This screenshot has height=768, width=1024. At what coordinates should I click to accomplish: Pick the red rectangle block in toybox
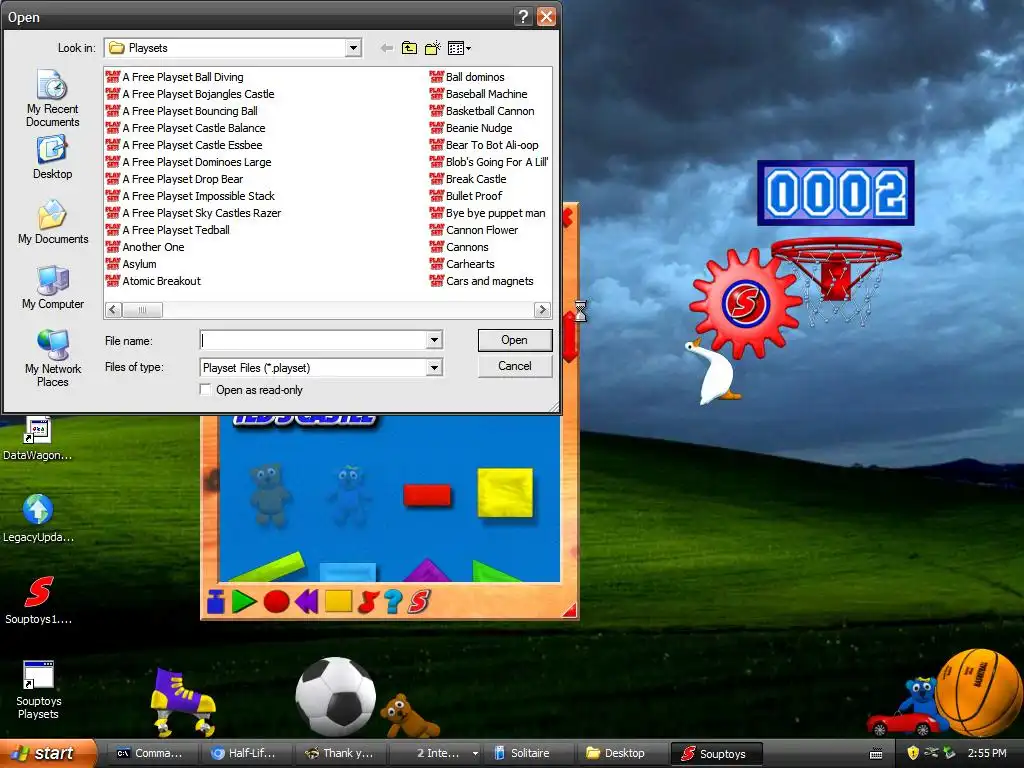coord(427,494)
